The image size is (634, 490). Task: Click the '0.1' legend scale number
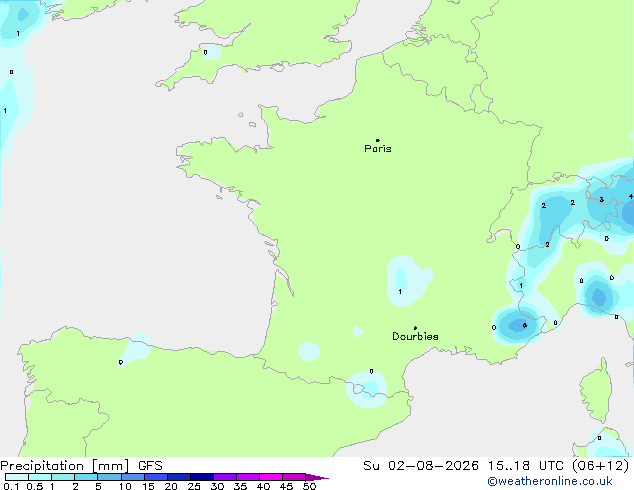tap(11, 486)
